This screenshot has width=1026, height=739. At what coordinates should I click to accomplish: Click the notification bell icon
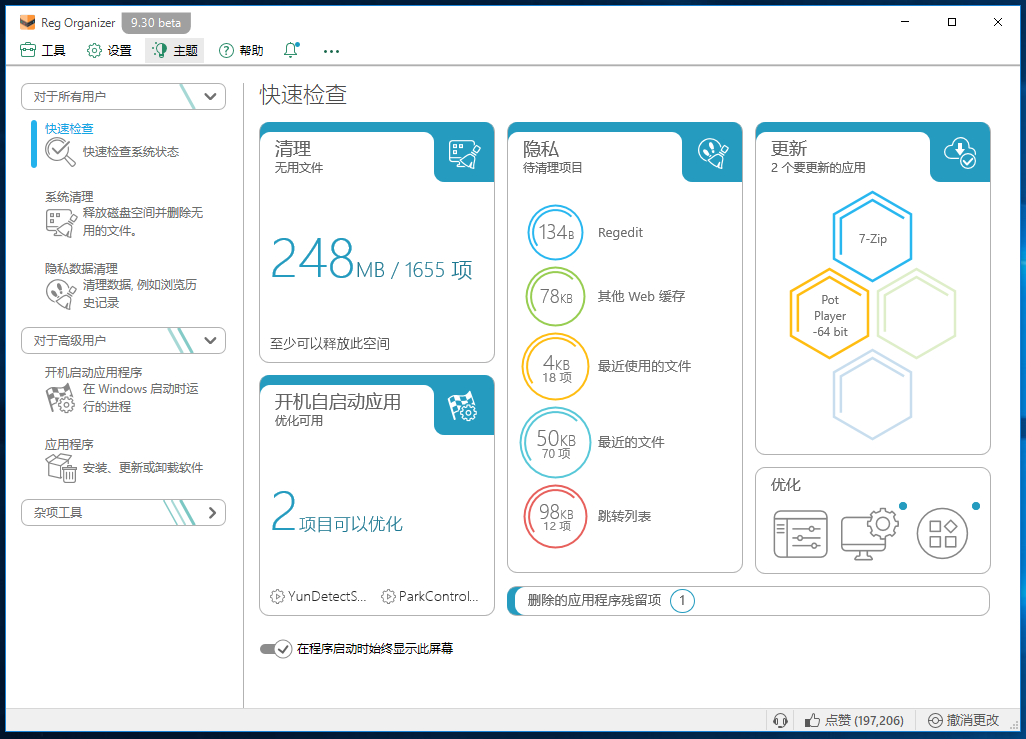pyautogui.click(x=291, y=50)
